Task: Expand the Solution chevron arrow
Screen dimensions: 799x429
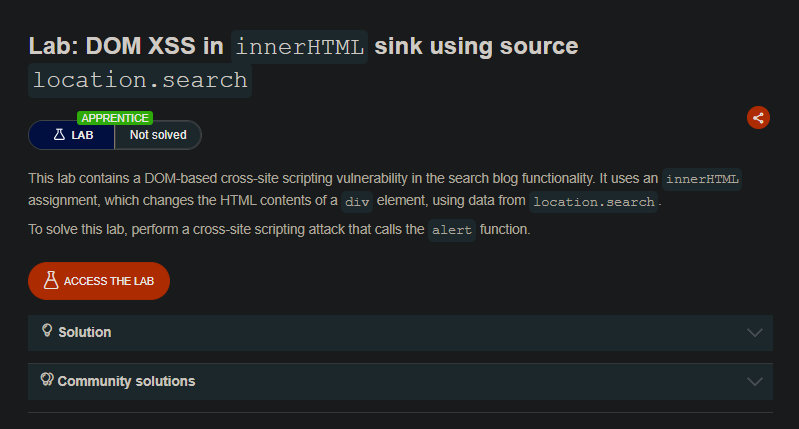Action: 755,333
